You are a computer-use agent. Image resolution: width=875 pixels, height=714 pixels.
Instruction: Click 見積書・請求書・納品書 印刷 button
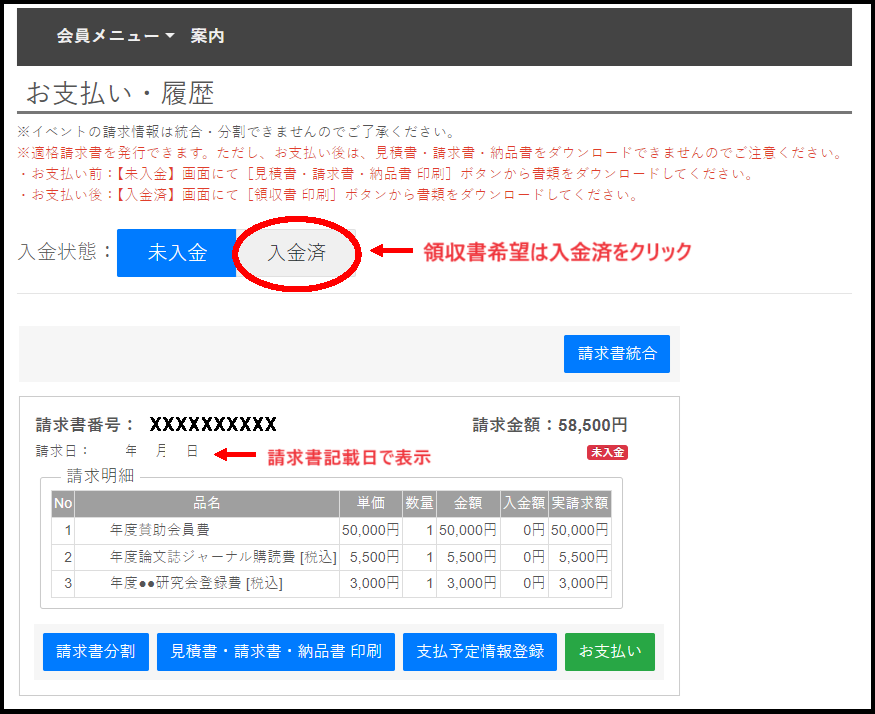pos(275,651)
